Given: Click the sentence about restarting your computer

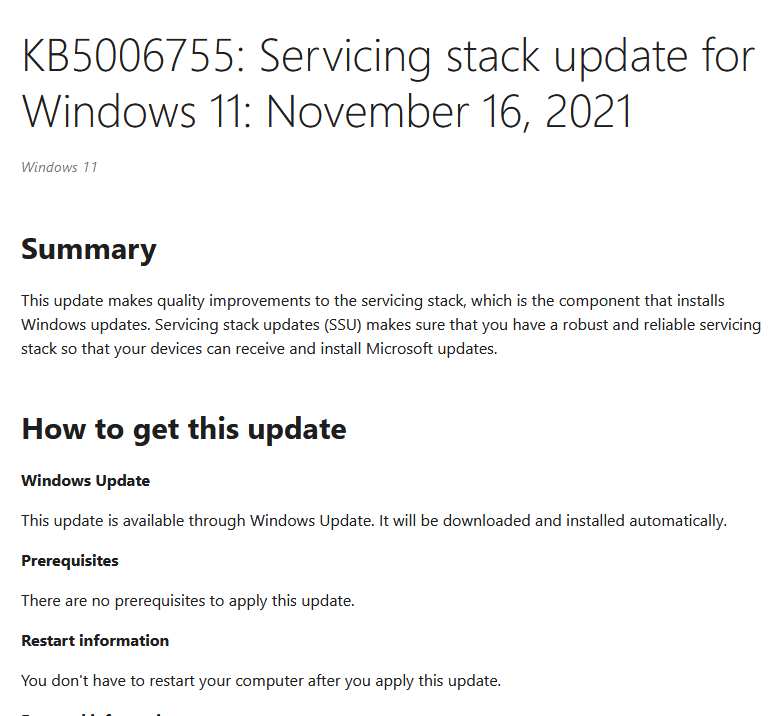Looking at the screenshot, I should pos(261,681).
